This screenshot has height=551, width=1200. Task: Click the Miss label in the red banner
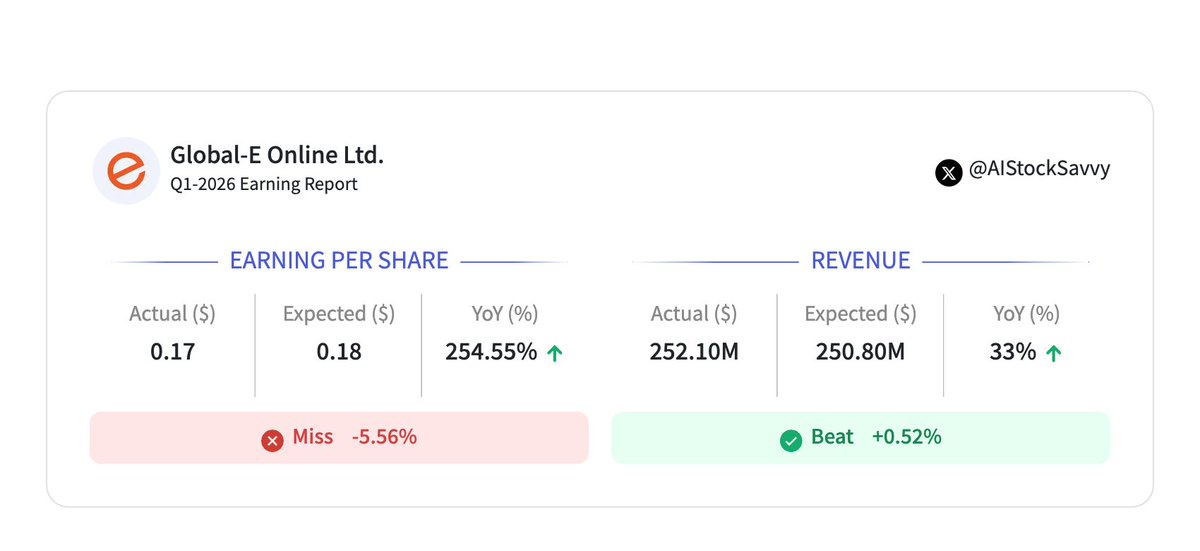(314, 438)
